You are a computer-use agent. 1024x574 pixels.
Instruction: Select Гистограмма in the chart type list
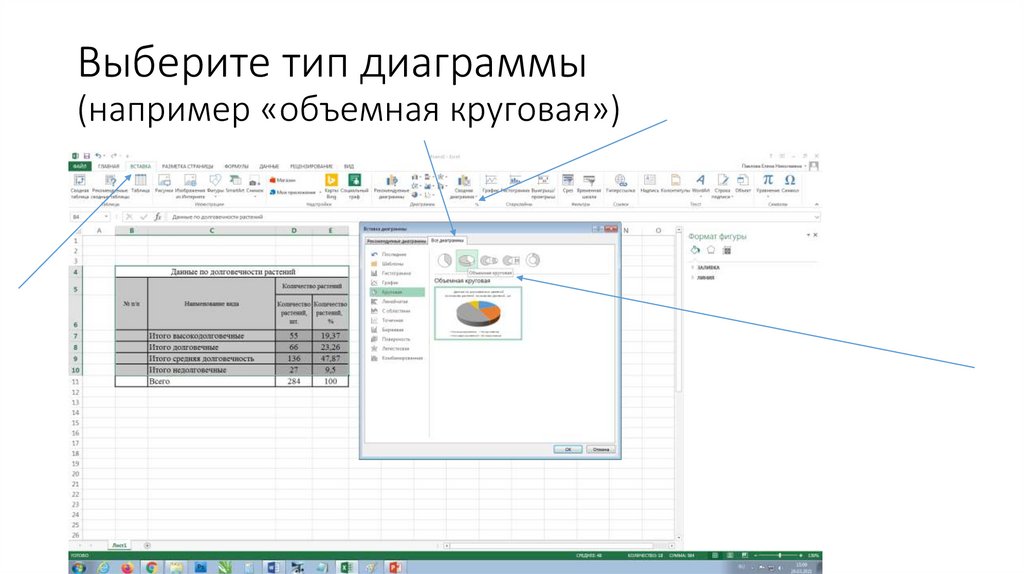(x=396, y=273)
